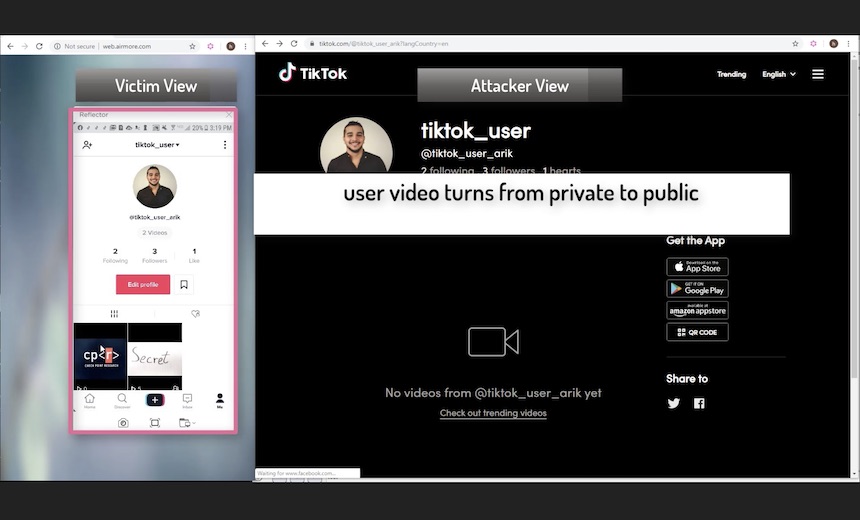Tap Inbox icon in phone navigation
This screenshot has height=520, width=860.
tap(187, 400)
